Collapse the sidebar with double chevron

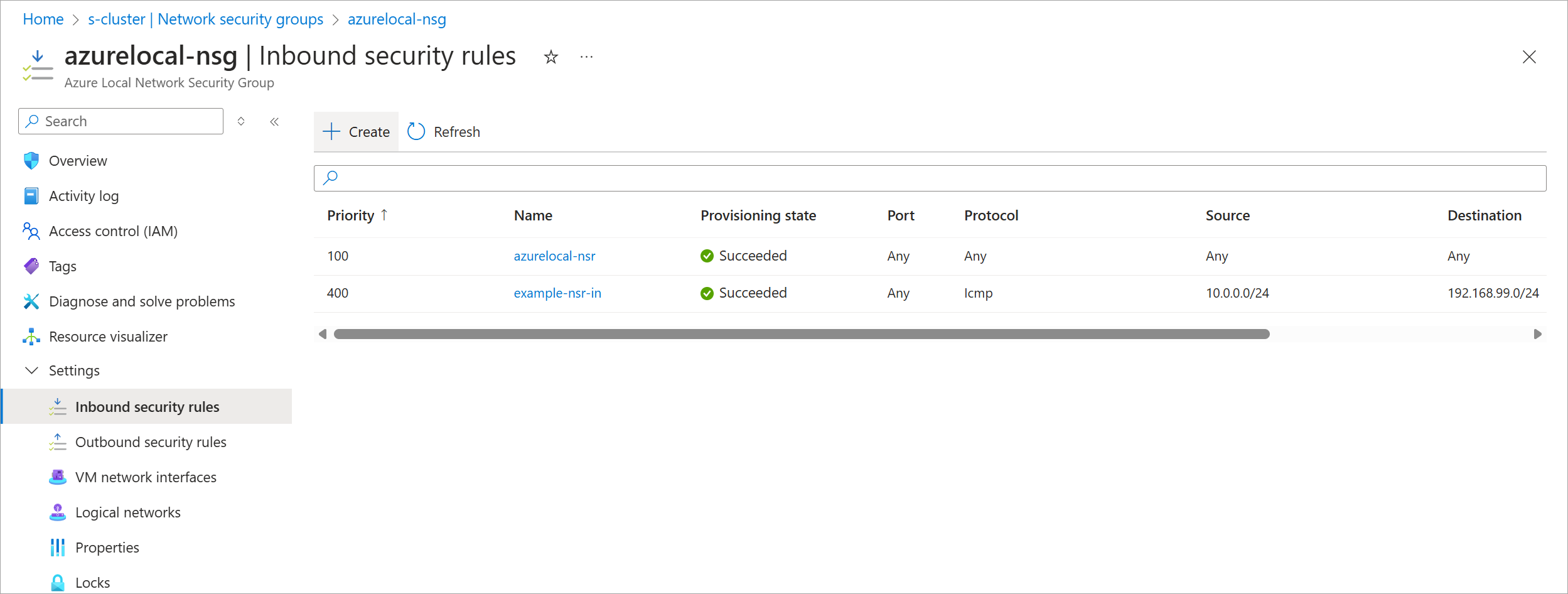274,122
